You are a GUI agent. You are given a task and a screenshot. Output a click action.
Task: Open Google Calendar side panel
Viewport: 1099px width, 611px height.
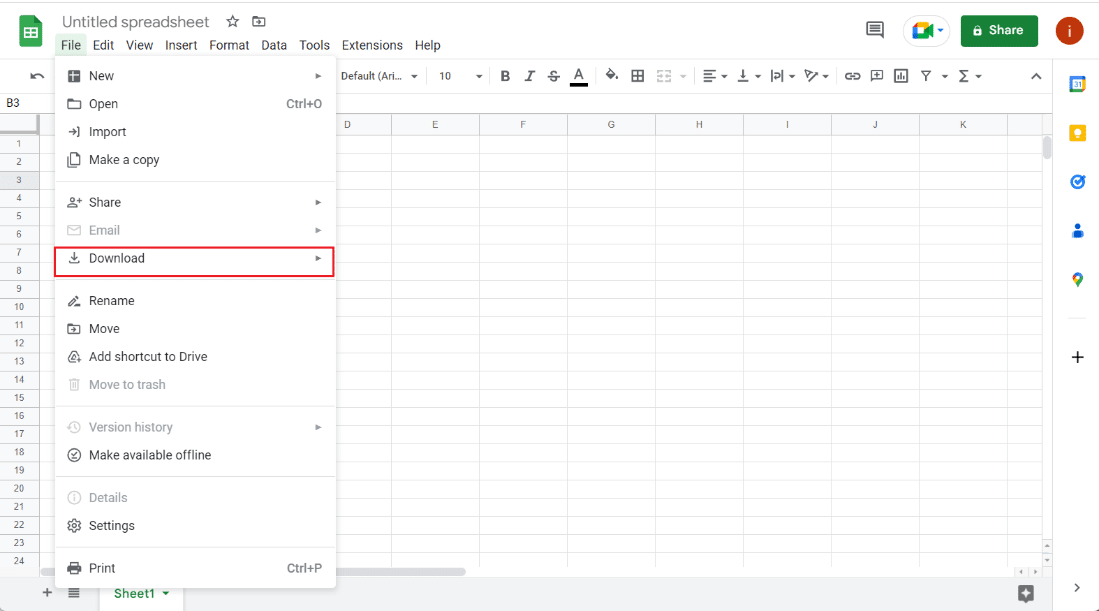(x=1077, y=84)
